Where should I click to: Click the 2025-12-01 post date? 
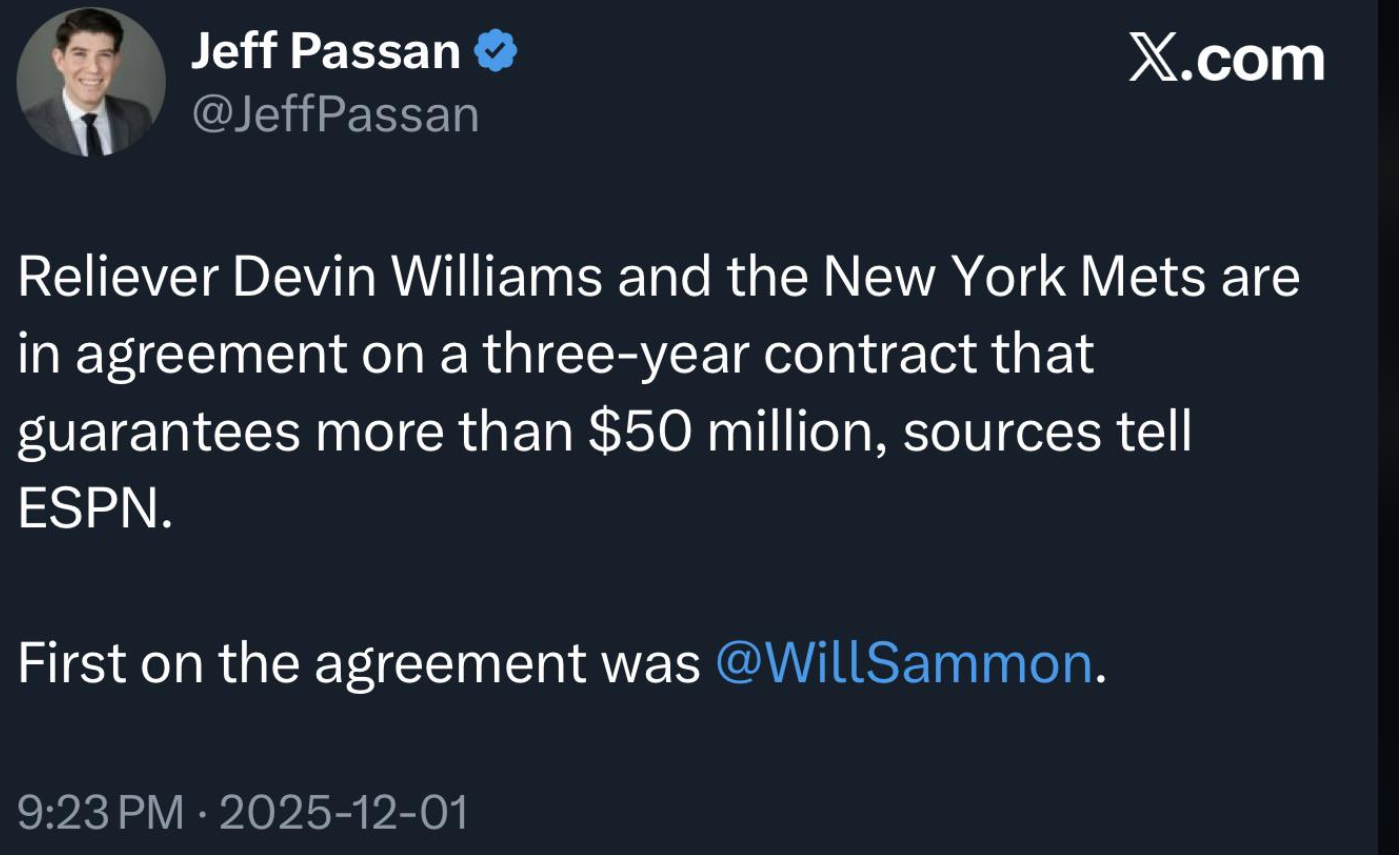tap(343, 812)
